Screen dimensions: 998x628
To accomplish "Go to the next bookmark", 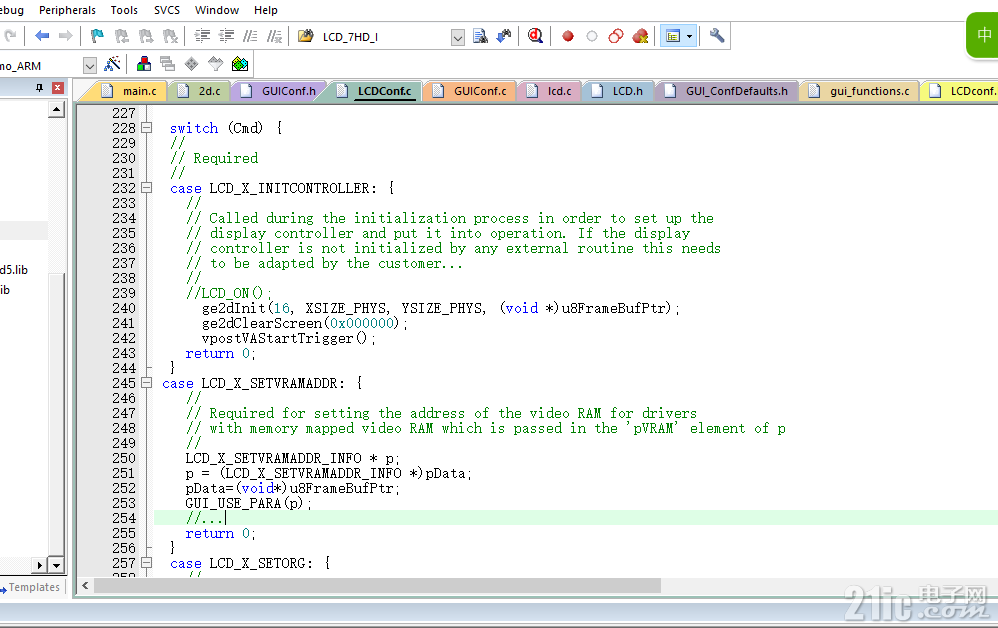I will coord(146,36).
